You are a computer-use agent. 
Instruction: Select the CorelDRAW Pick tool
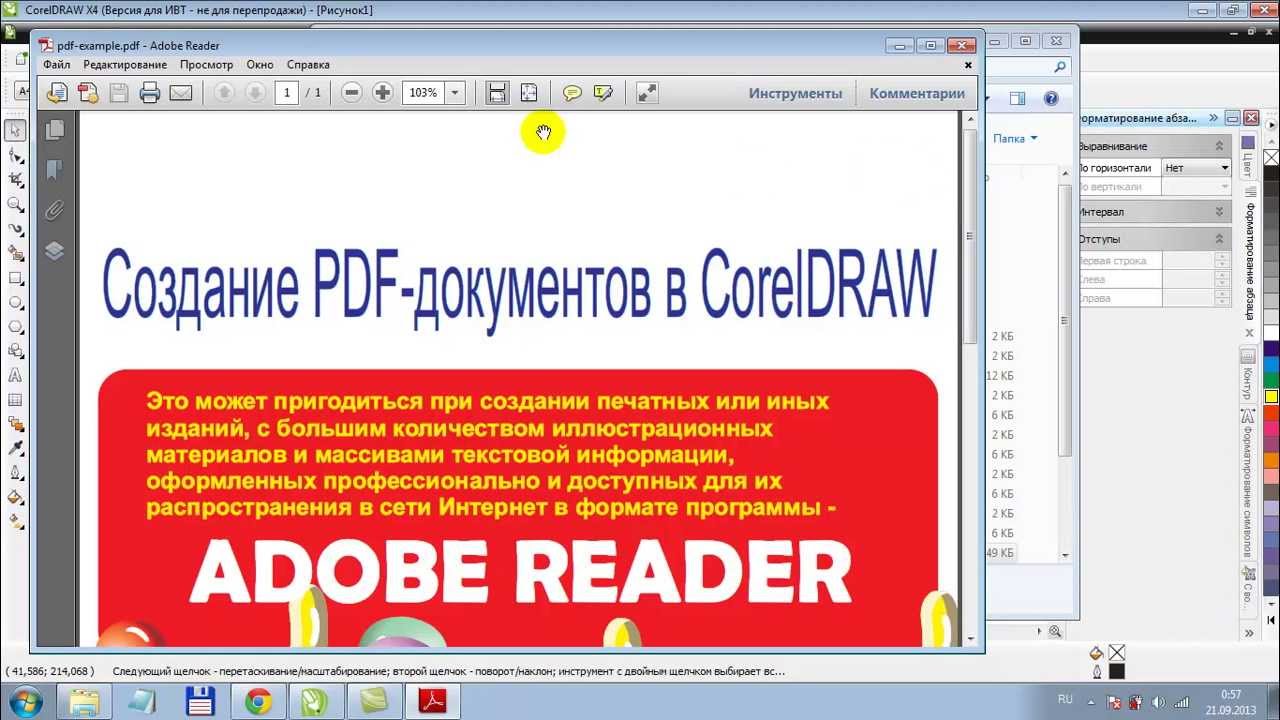(x=15, y=130)
